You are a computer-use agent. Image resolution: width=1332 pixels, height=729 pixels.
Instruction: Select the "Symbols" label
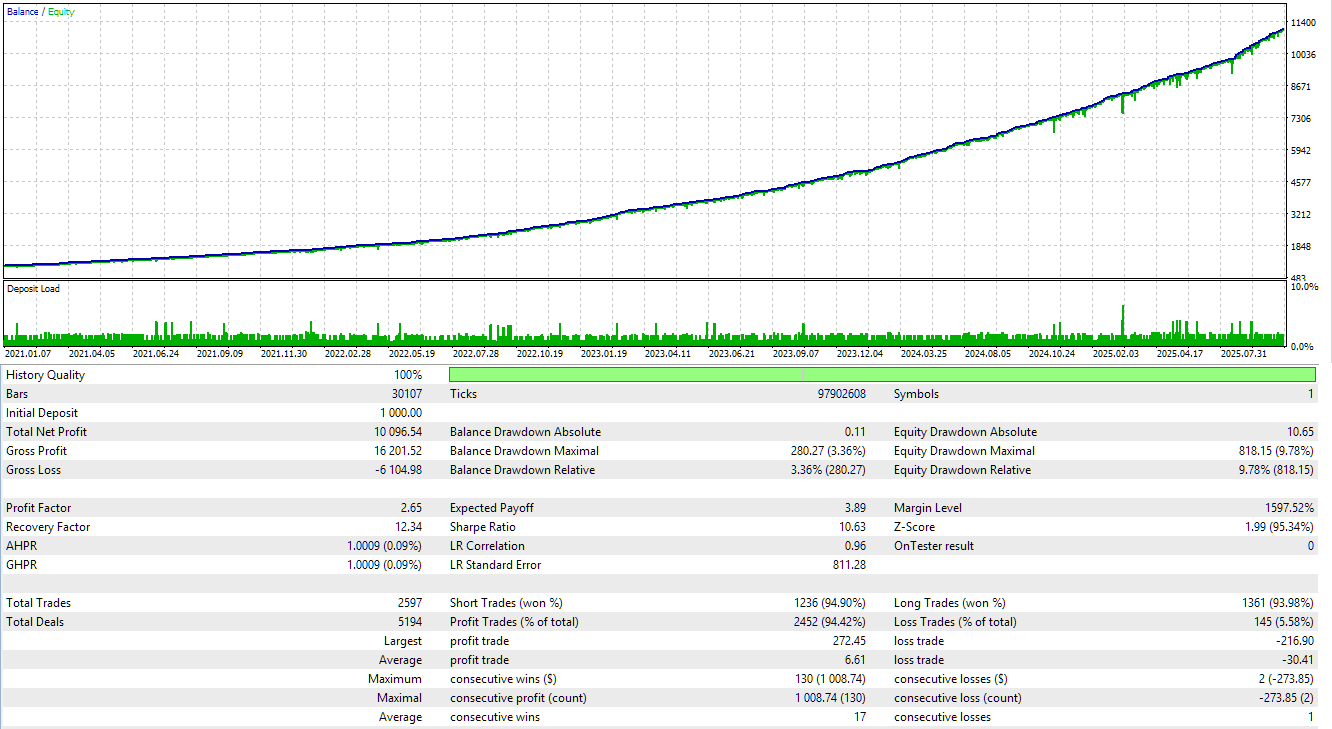click(917, 394)
